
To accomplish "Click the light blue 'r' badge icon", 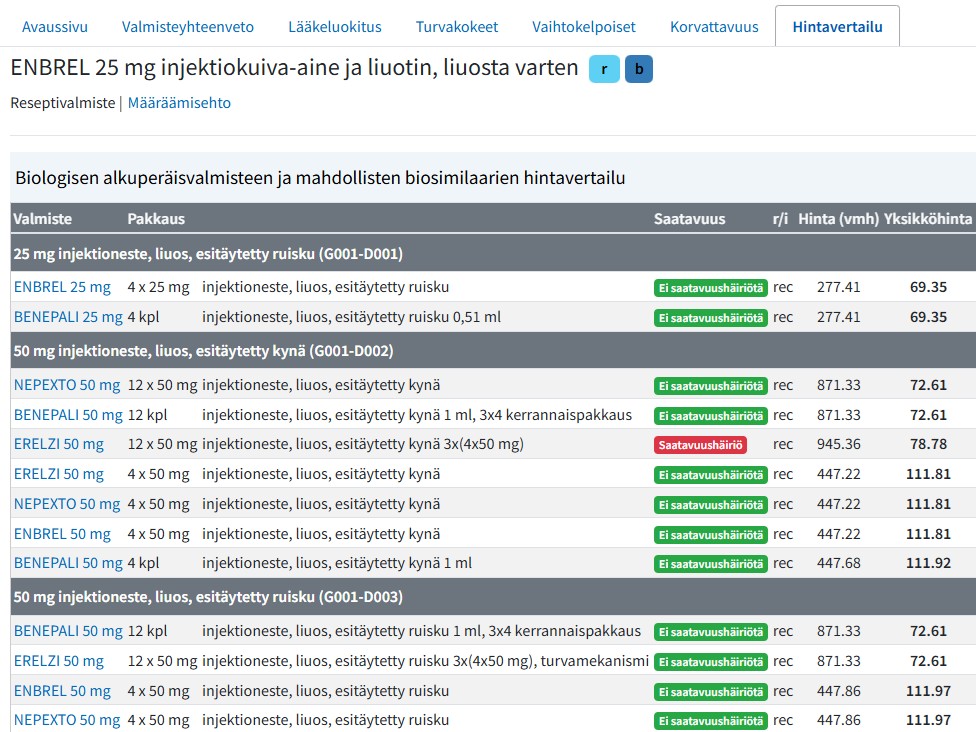I will [x=604, y=69].
